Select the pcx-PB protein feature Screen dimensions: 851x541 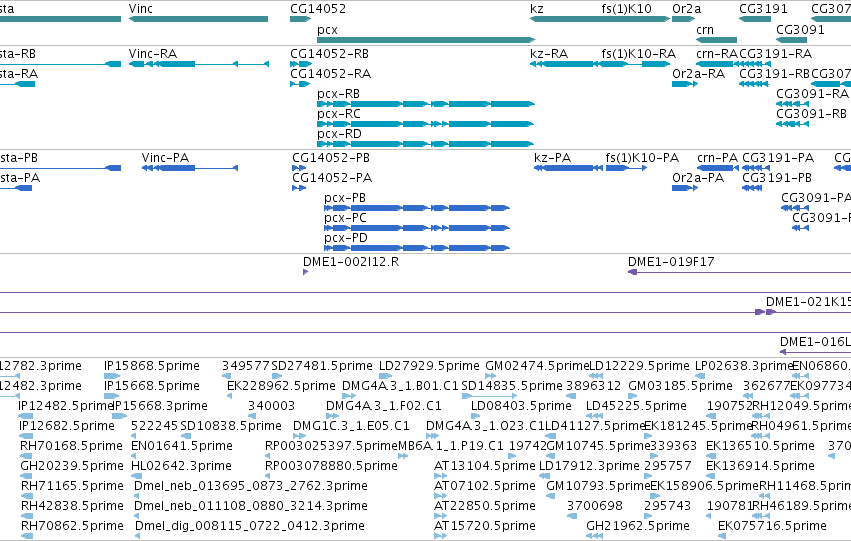point(417,208)
